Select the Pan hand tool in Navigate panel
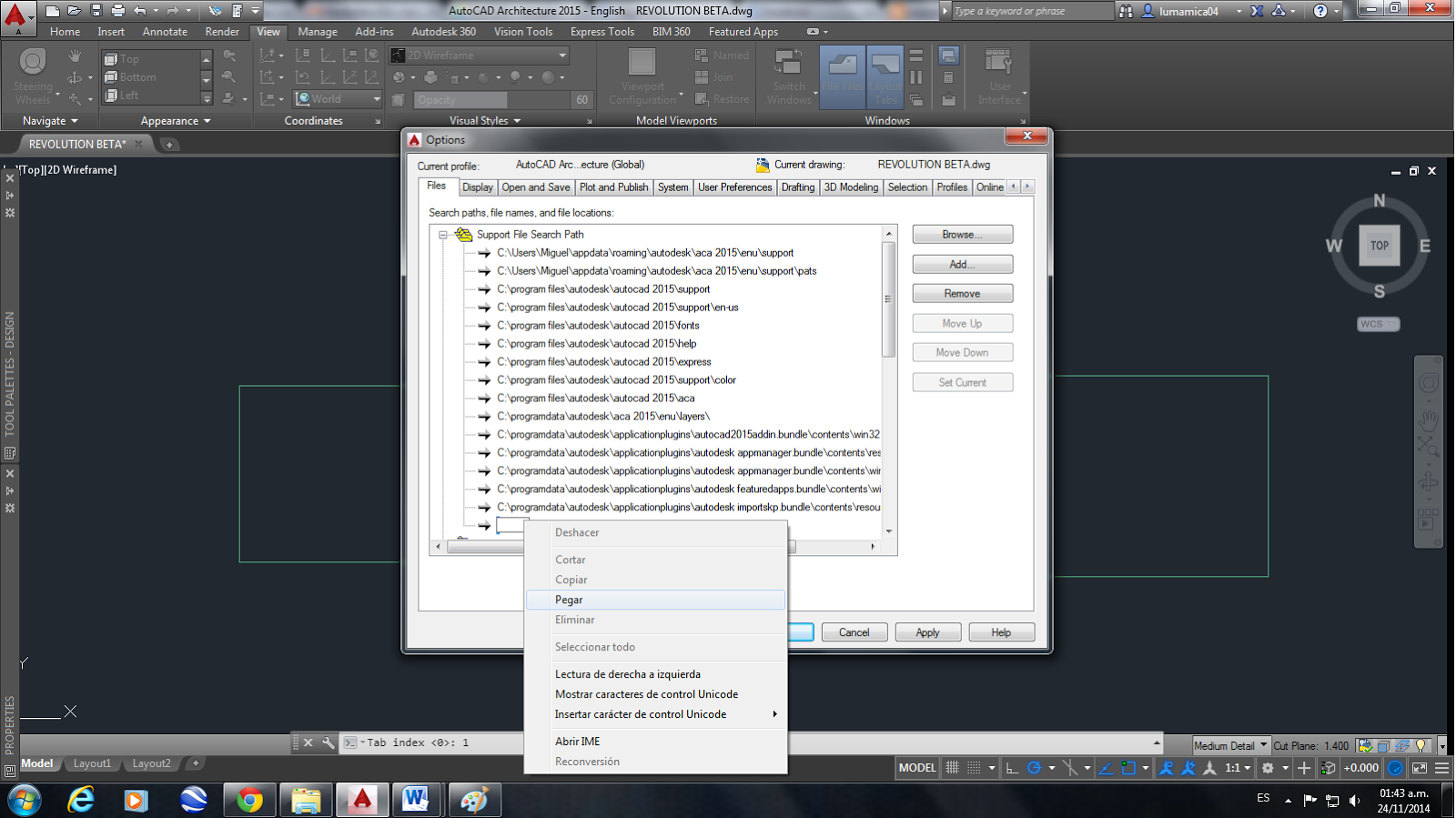Viewport: 1456px width, 818px height. [x=75, y=56]
